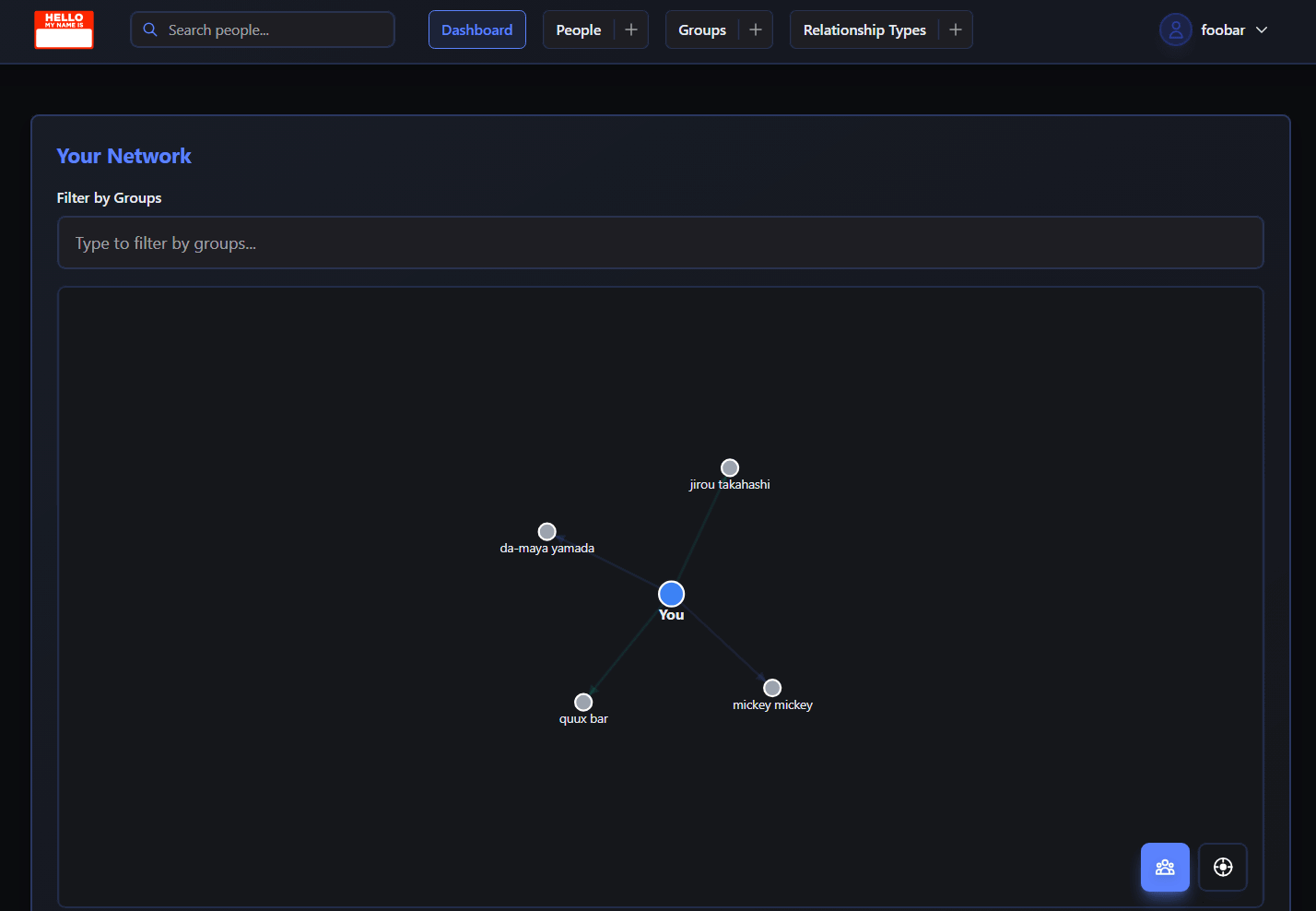Click the plus icon next to Groups
The height and width of the screenshot is (911, 1316).
(x=756, y=30)
